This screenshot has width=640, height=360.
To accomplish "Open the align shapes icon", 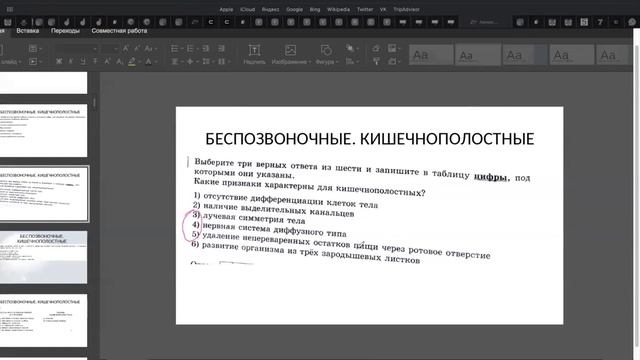I will point(351,61).
